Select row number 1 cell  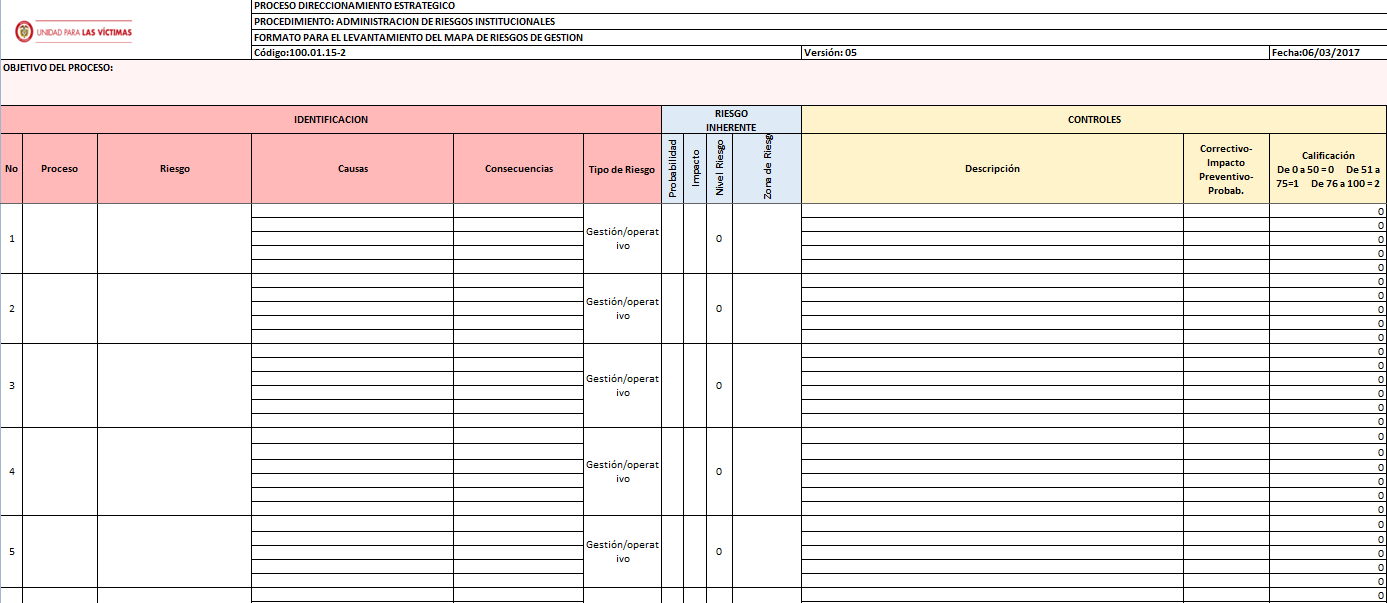(x=11, y=239)
